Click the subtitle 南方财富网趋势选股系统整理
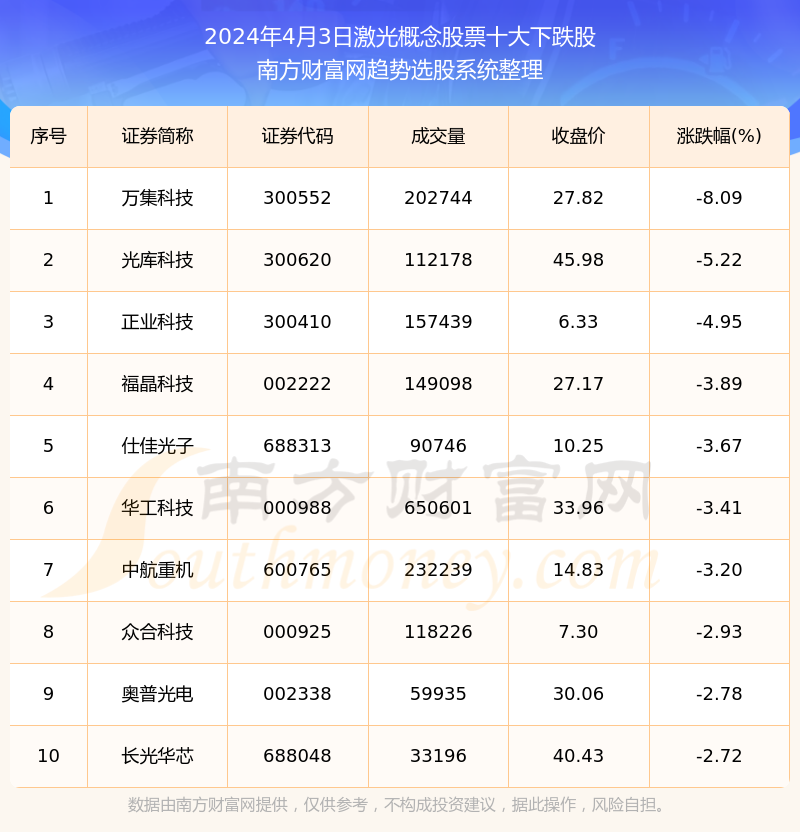 400,70
